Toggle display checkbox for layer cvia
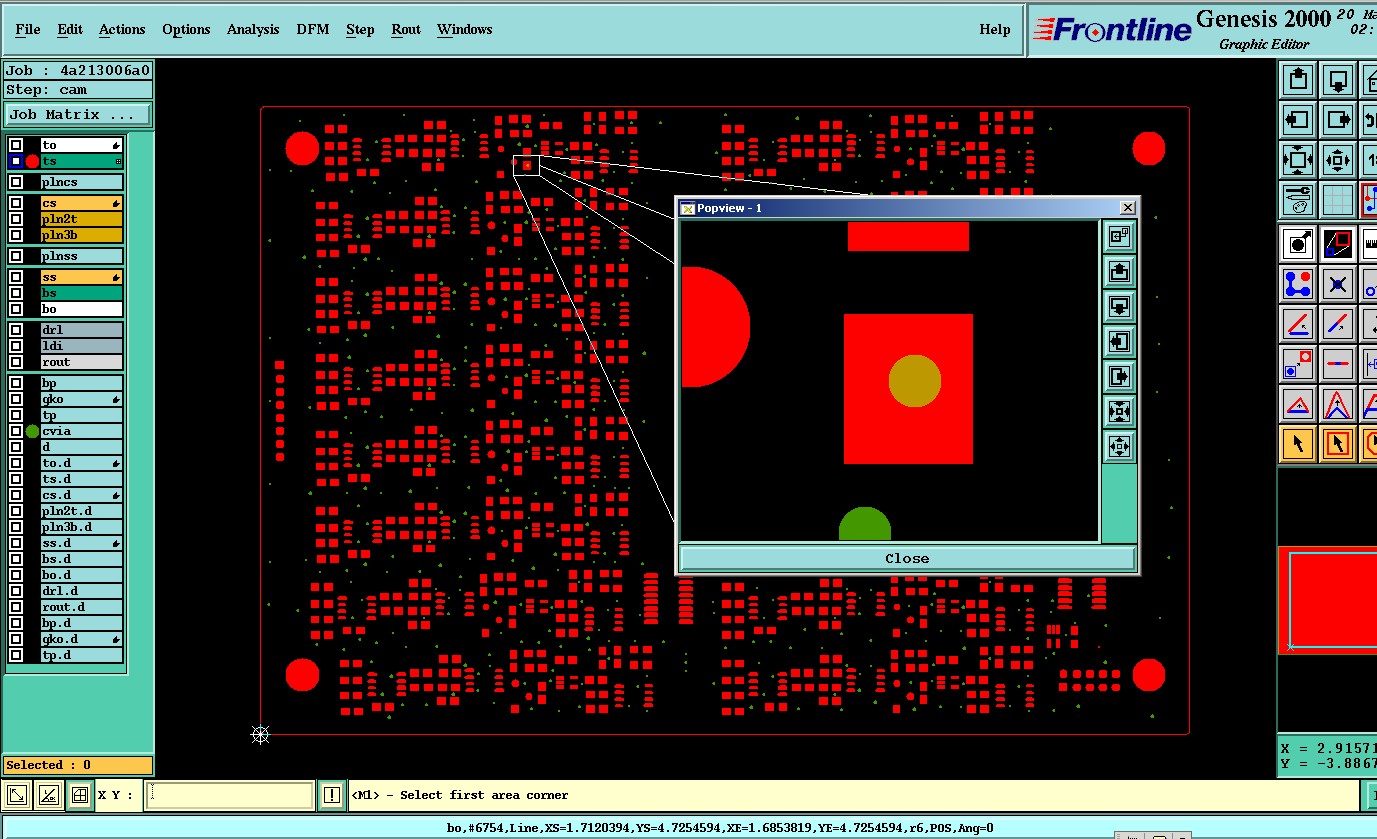The image size is (1377, 839). (x=16, y=431)
